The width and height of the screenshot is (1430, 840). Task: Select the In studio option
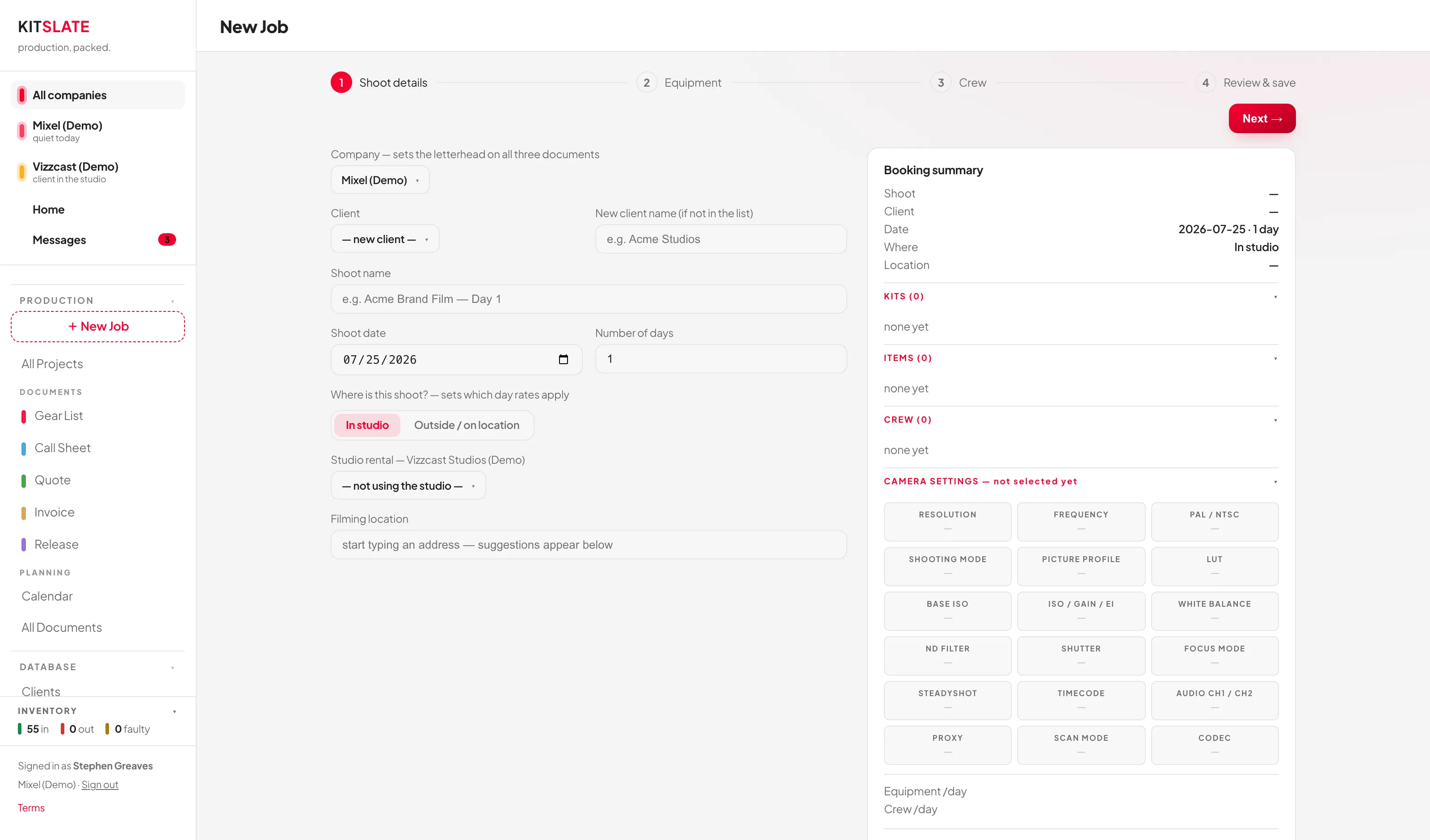(x=367, y=425)
